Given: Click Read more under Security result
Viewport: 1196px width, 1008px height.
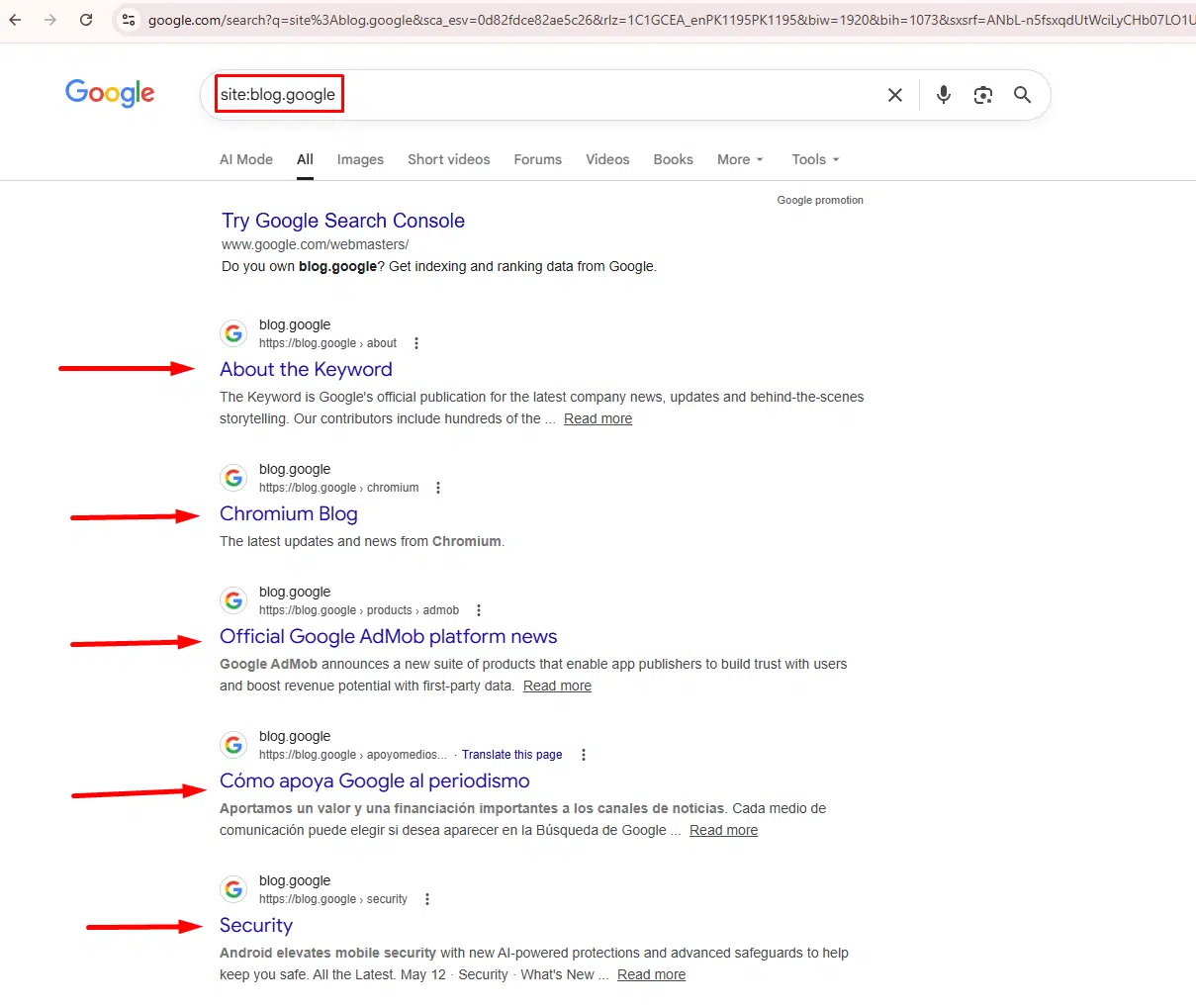Looking at the screenshot, I should (x=651, y=974).
